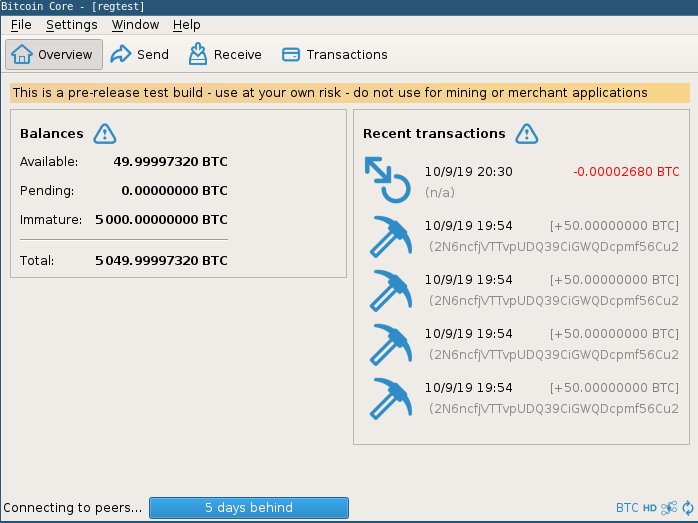Click the Immature balance 5 000.00000000 BTC
The width and height of the screenshot is (698, 523).
point(161,219)
